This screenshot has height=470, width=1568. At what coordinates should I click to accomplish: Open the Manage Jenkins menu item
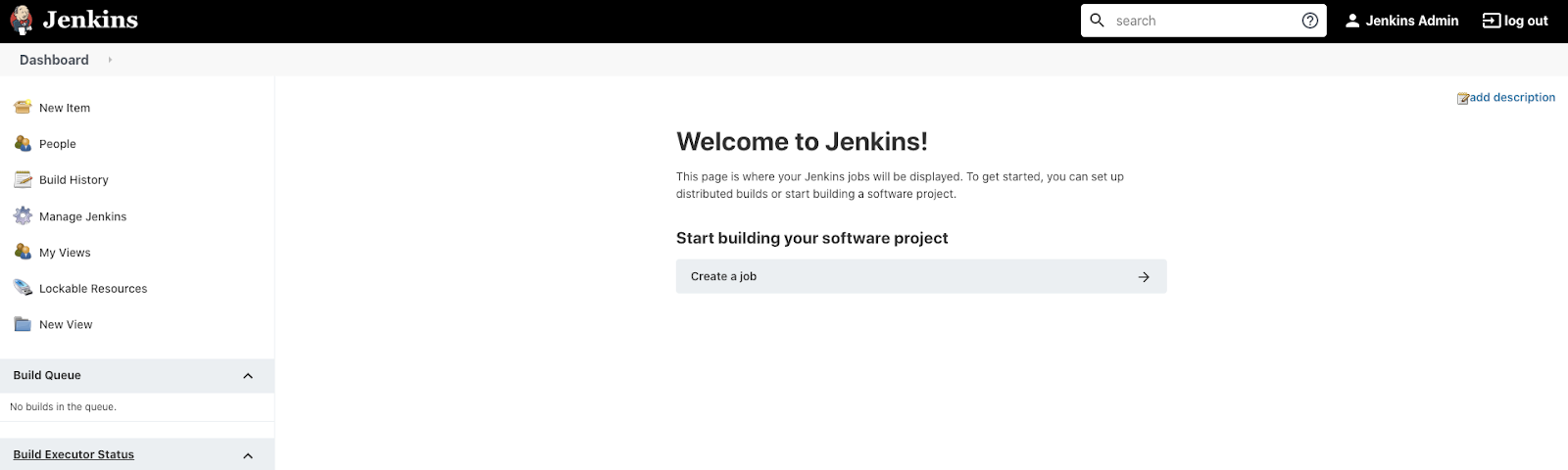point(82,216)
